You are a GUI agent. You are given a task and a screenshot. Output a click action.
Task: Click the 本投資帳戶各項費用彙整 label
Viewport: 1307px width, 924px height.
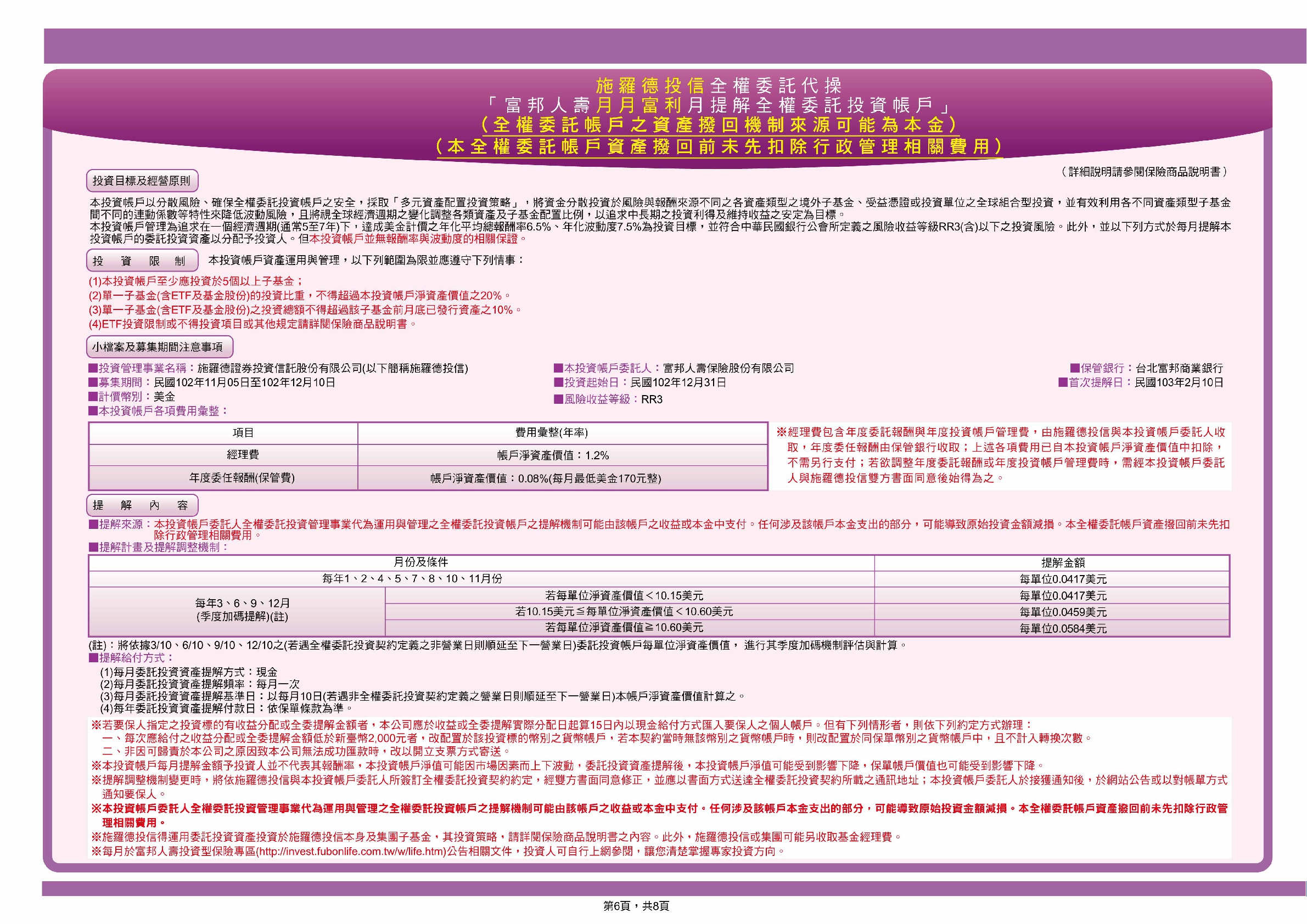click(158, 411)
